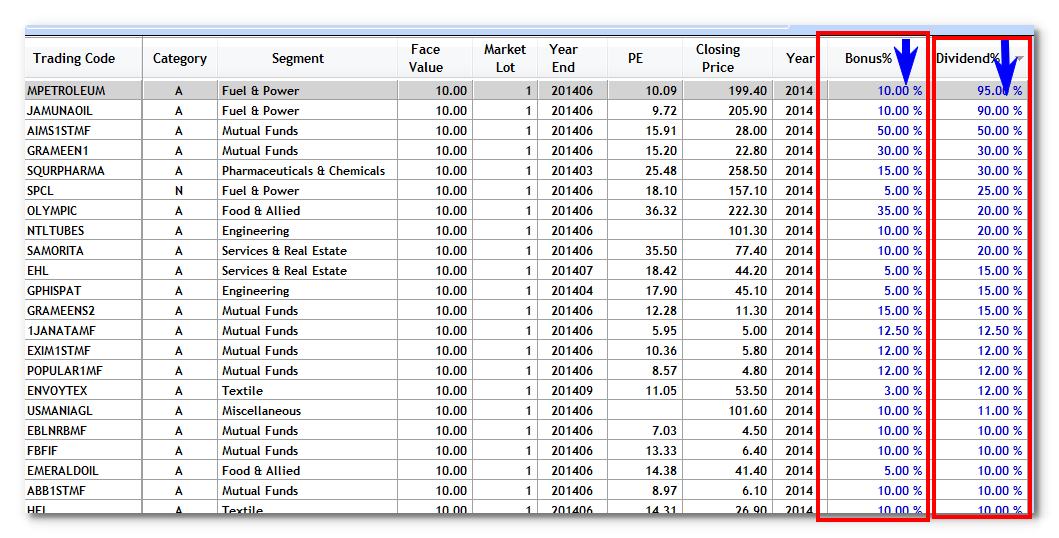Click the Segment column header
1059x538 pixels.
[x=298, y=58]
